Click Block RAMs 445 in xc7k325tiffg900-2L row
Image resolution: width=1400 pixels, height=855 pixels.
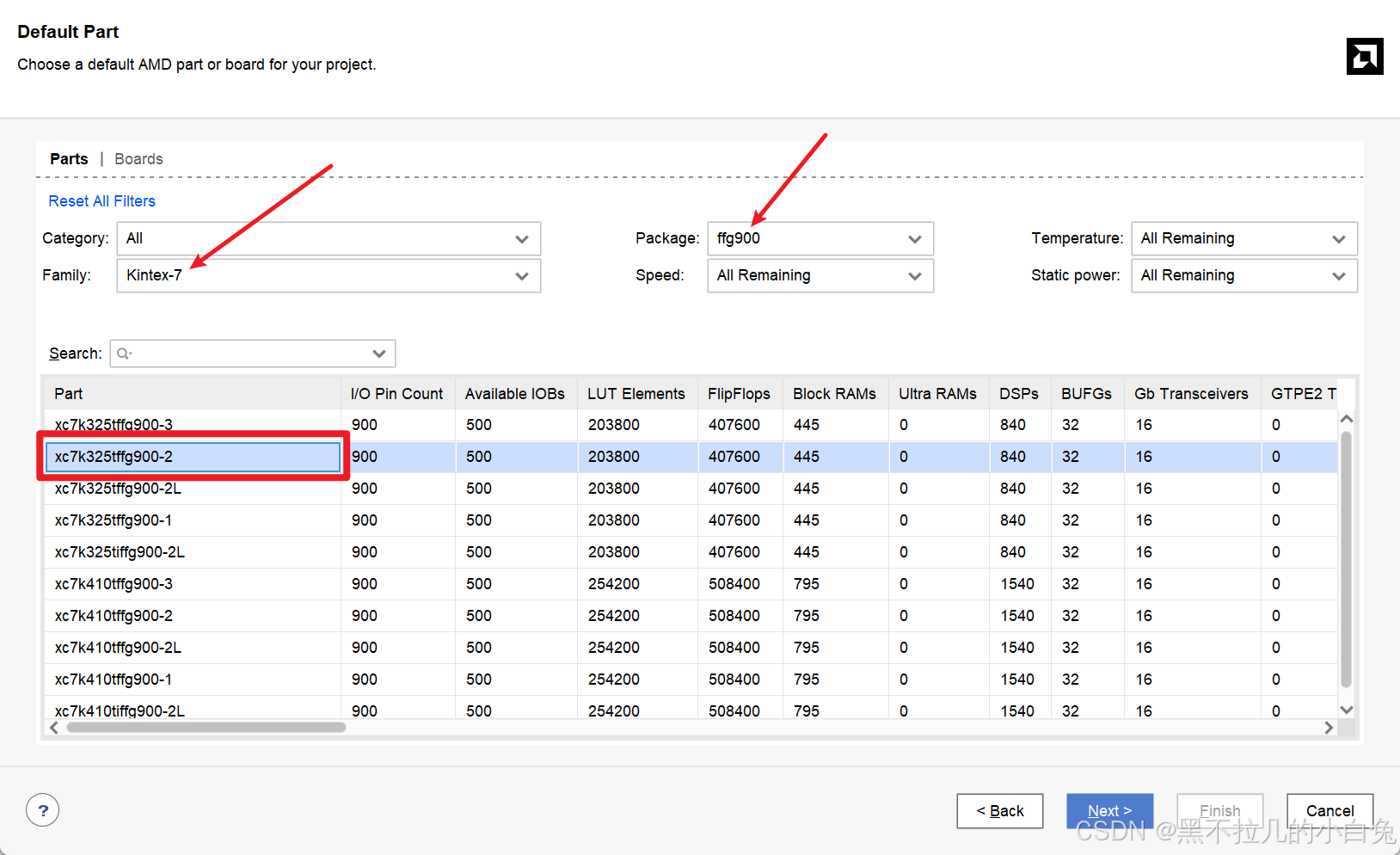[x=807, y=552]
